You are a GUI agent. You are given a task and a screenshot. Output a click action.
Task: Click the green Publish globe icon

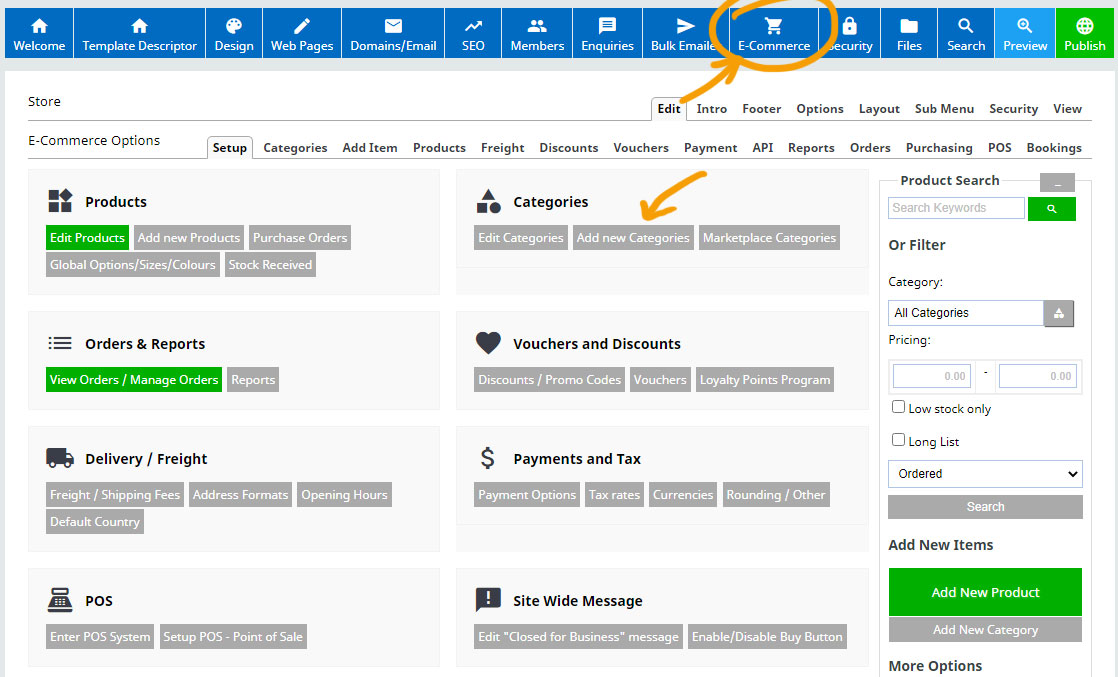[1085, 27]
